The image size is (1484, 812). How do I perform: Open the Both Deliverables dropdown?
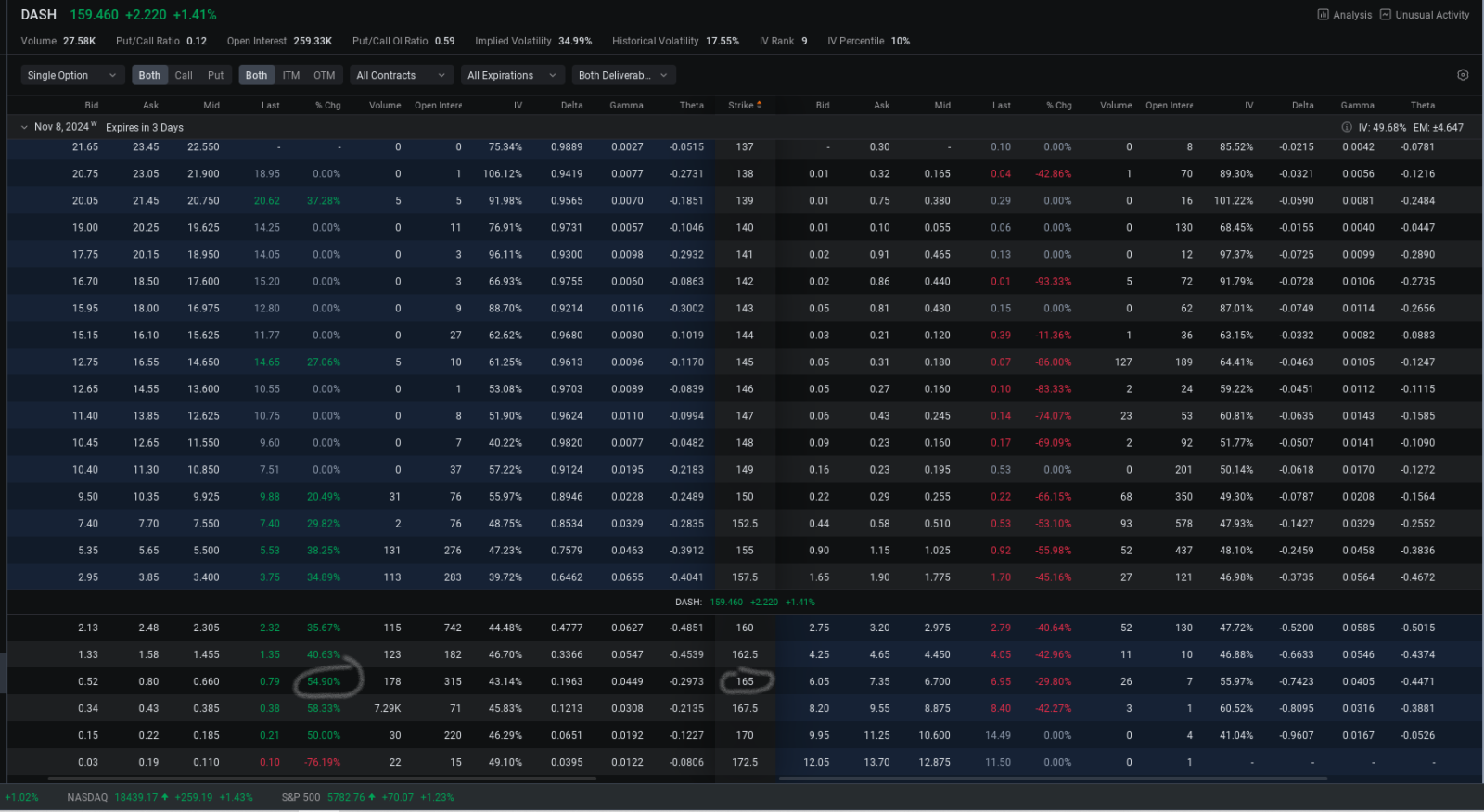623,75
